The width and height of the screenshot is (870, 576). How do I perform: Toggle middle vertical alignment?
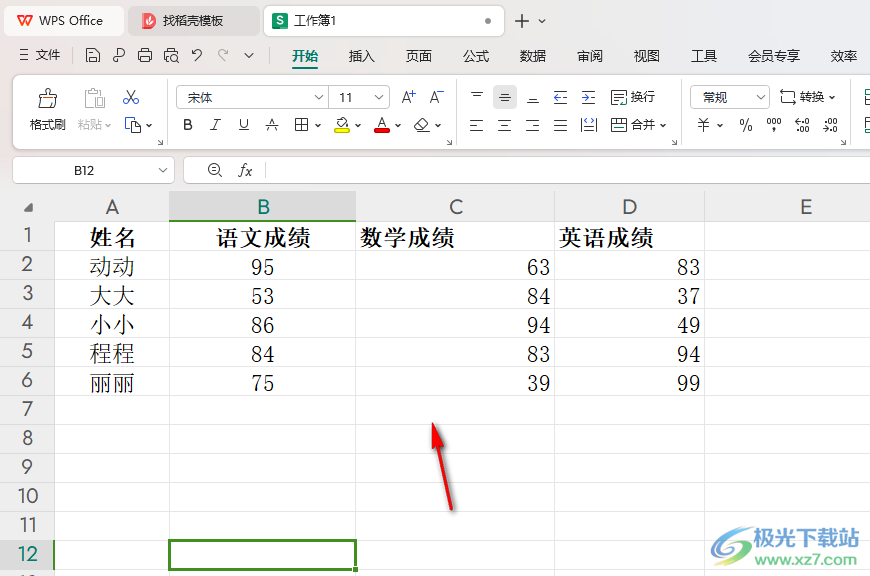tap(504, 98)
